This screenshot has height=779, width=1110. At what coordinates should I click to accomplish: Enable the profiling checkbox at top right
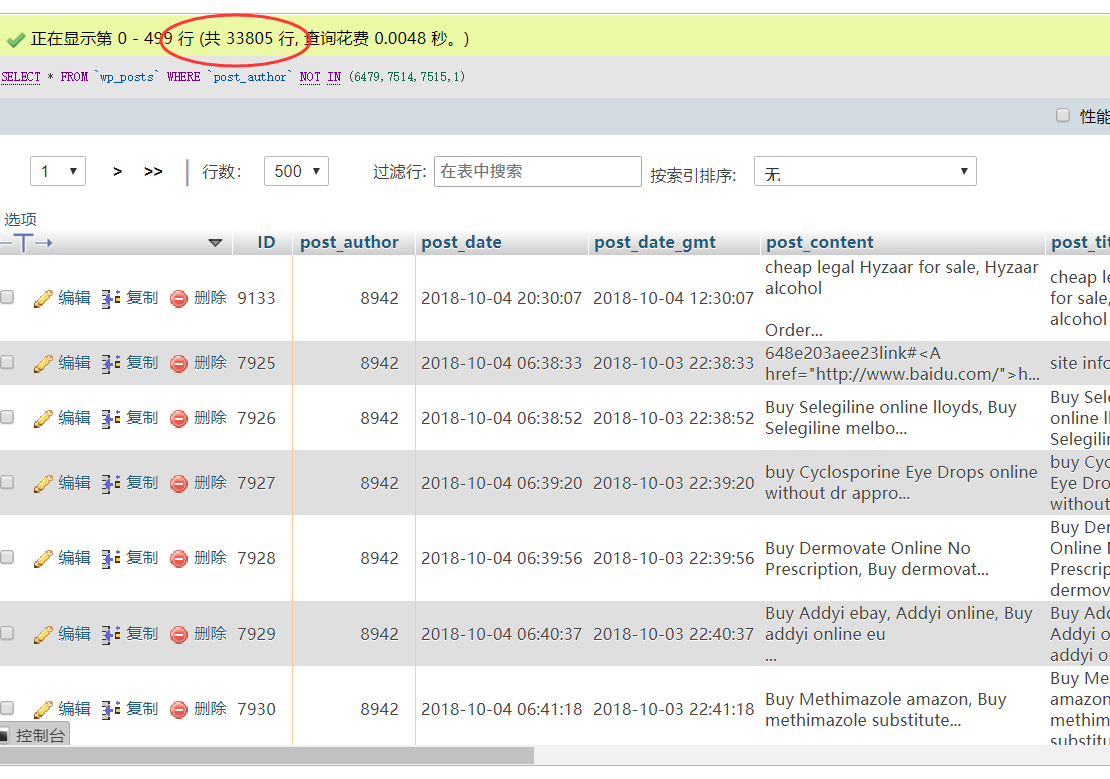pyautogui.click(x=1063, y=116)
